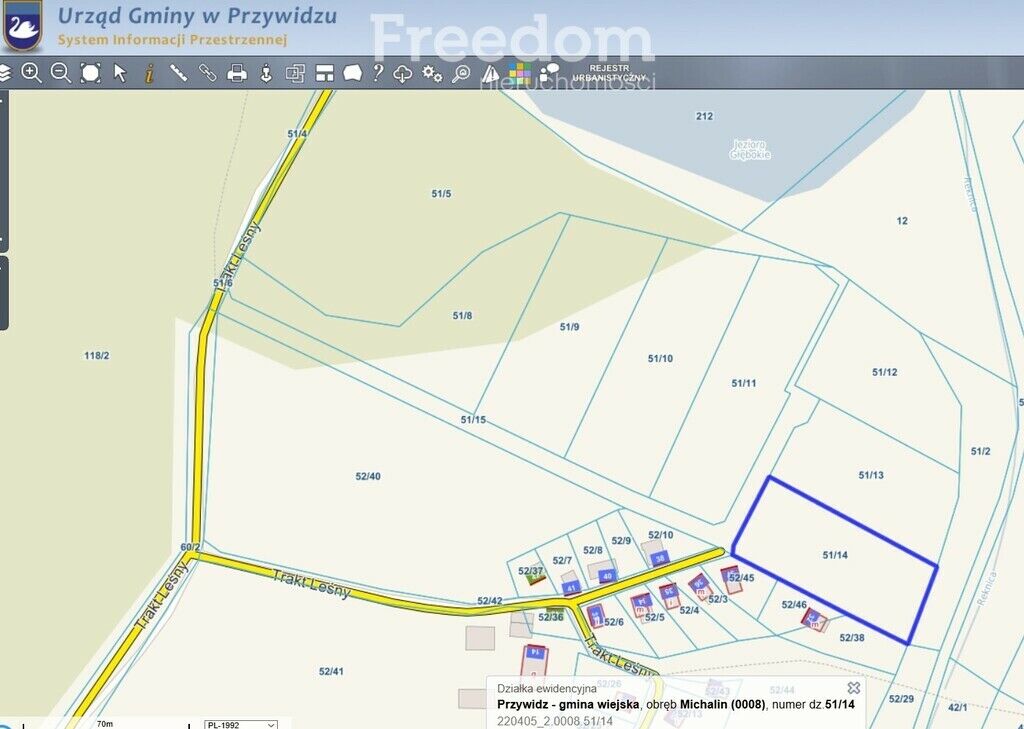Open Rejestr Urbanistyczny from the toolbar
This screenshot has width=1024, height=729.
tap(609, 73)
